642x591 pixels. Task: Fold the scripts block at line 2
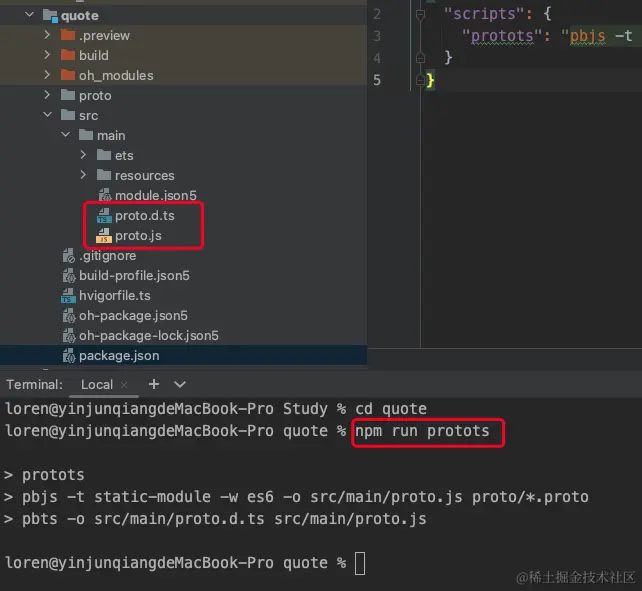click(420, 15)
